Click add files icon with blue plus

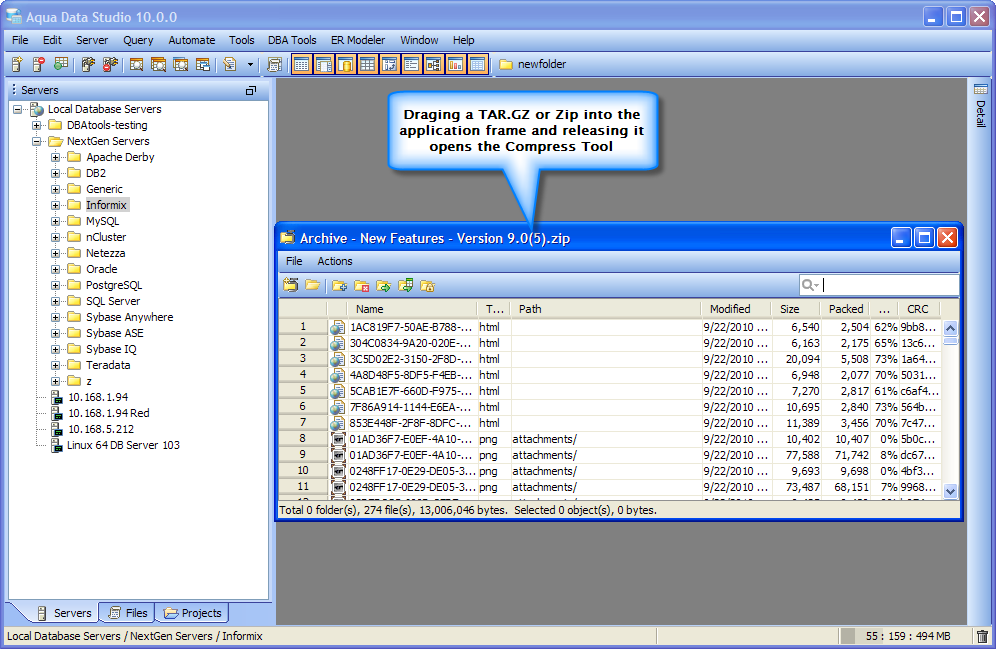click(339, 286)
